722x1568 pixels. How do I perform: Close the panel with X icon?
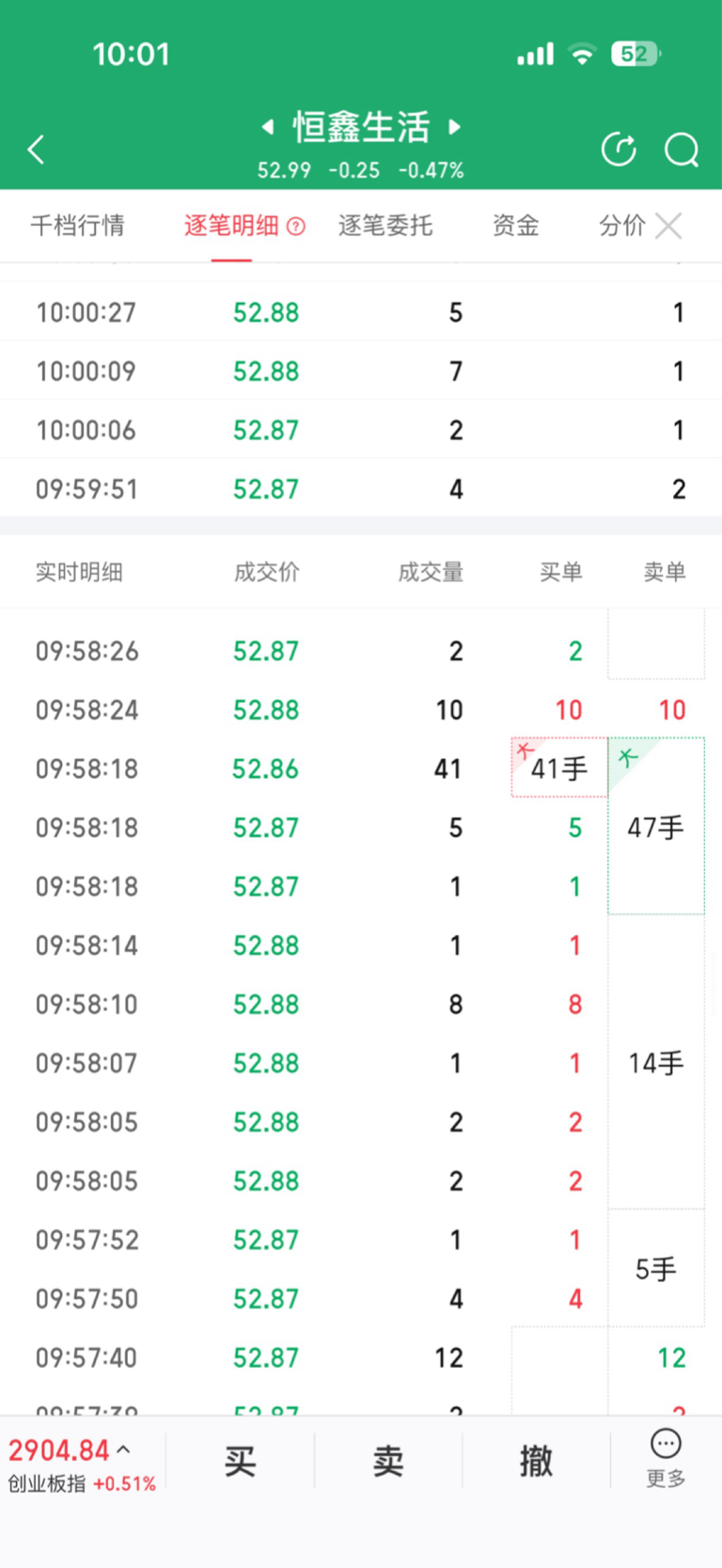tap(668, 226)
